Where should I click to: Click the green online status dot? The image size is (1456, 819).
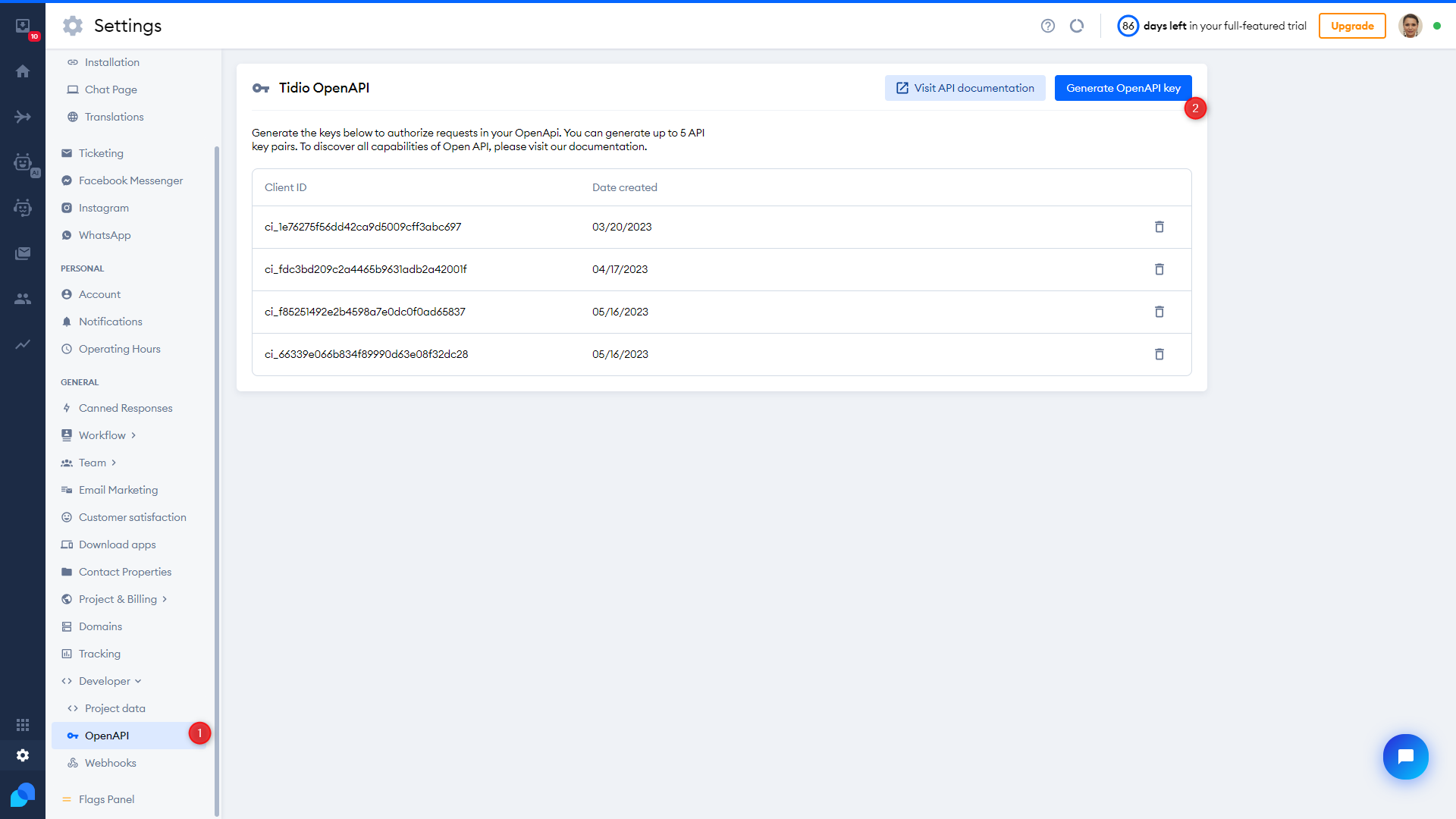[1437, 26]
